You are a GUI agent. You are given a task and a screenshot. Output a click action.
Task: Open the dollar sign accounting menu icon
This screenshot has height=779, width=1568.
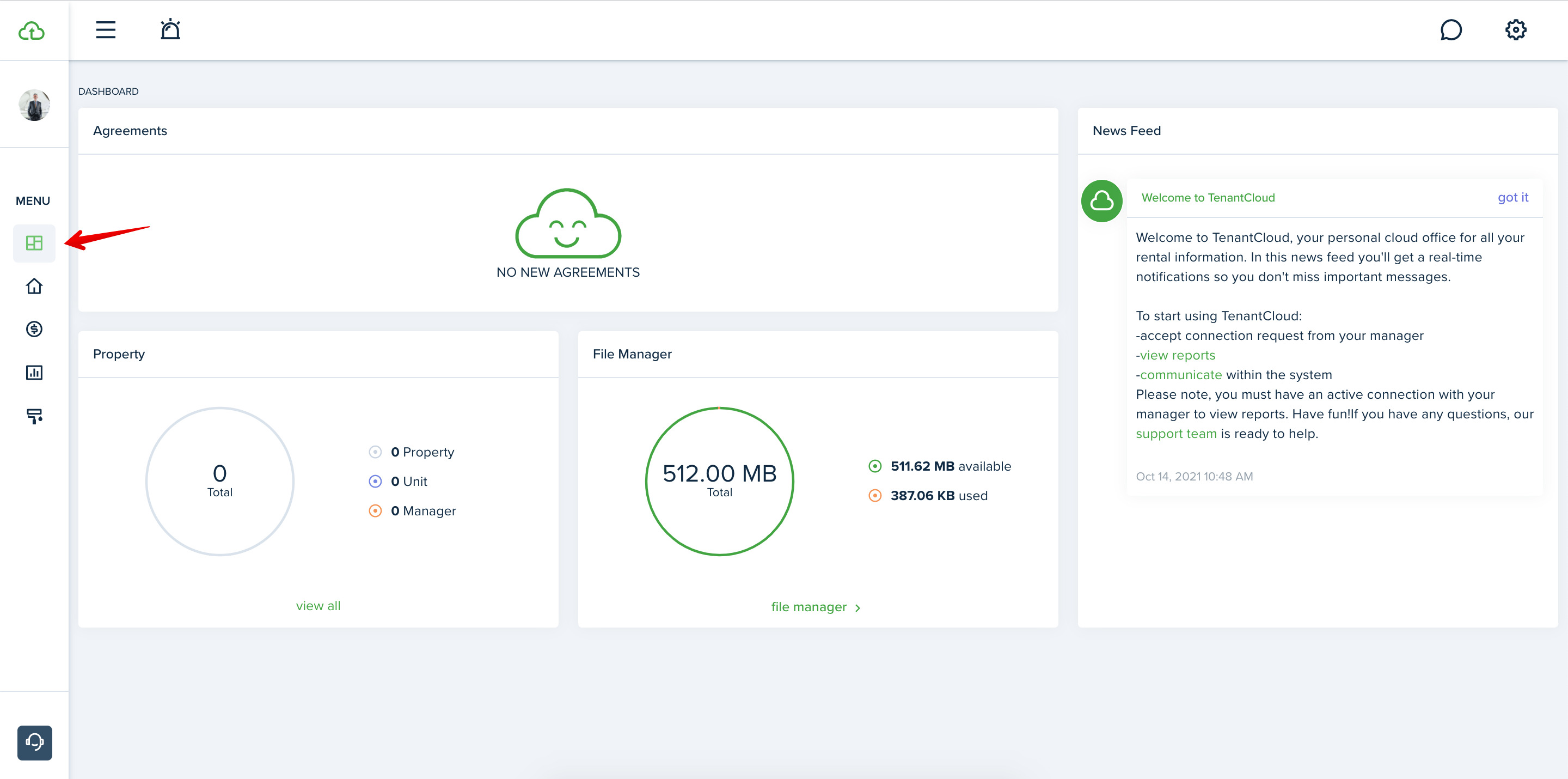point(34,330)
